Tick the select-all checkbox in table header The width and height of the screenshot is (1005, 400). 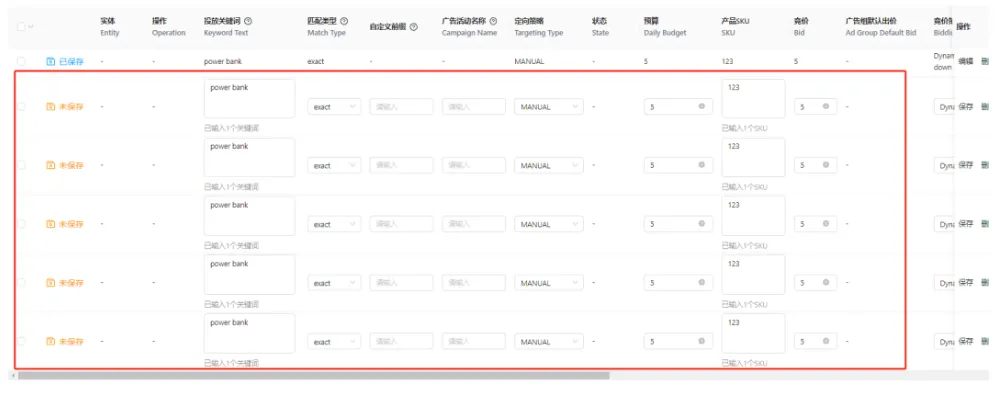tap(21, 27)
